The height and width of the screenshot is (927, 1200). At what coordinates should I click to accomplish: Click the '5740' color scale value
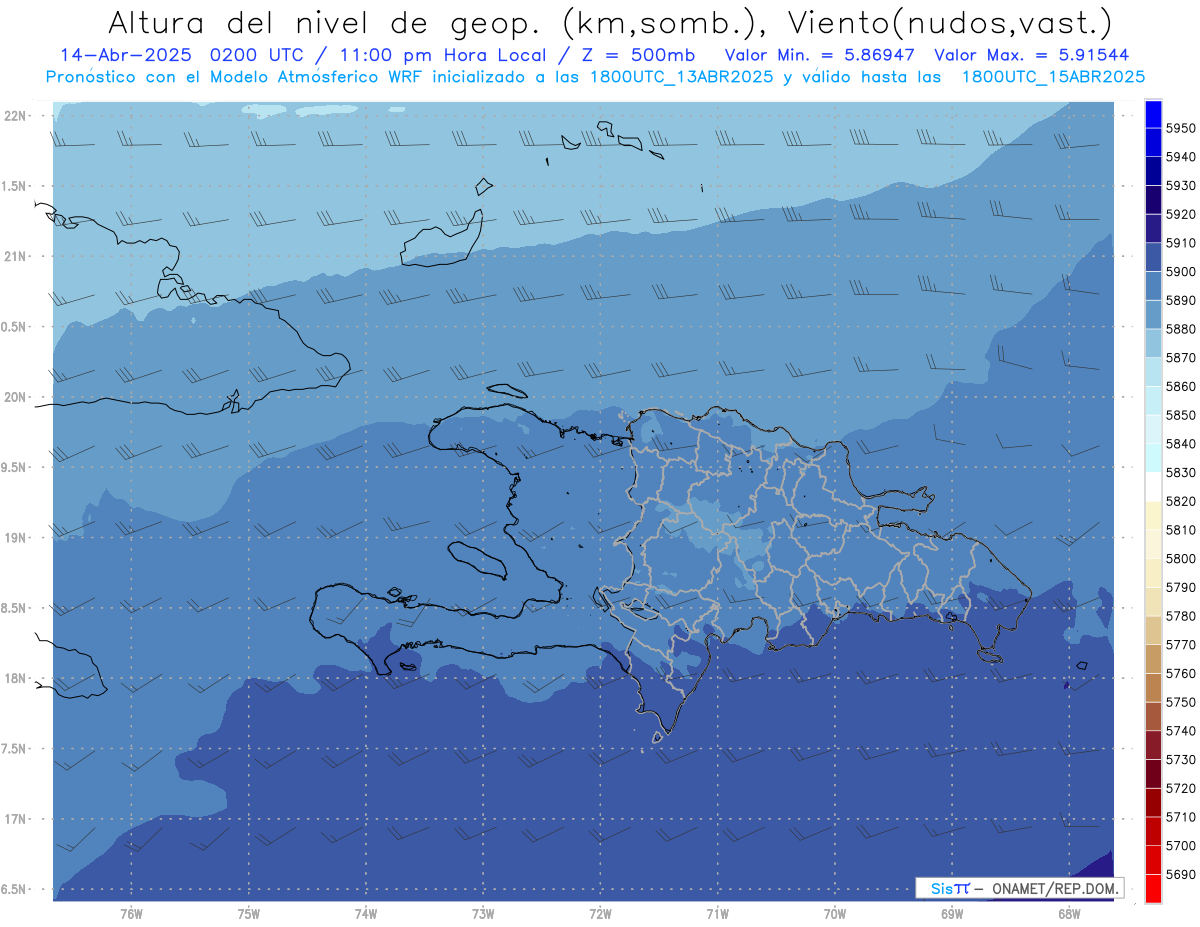pos(1180,731)
